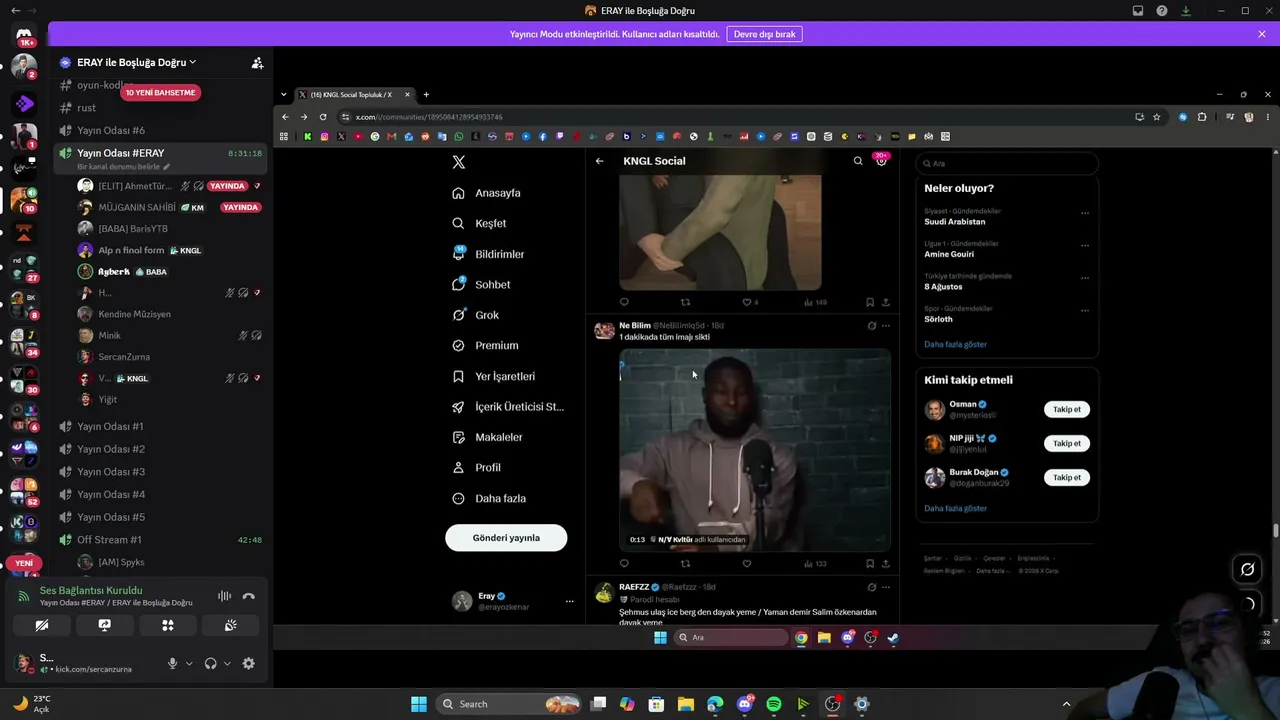Open Chrome tab search dropdown
Screen dimensions: 1280x720
point(284,95)
